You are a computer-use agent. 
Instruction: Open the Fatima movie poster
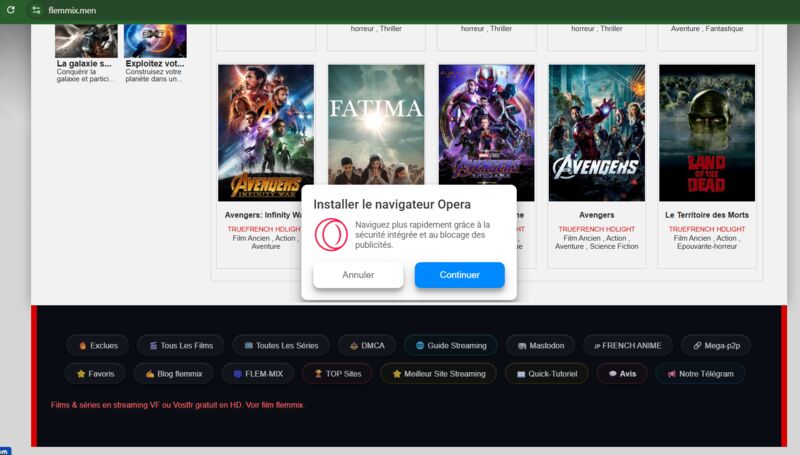coord(376,124)
